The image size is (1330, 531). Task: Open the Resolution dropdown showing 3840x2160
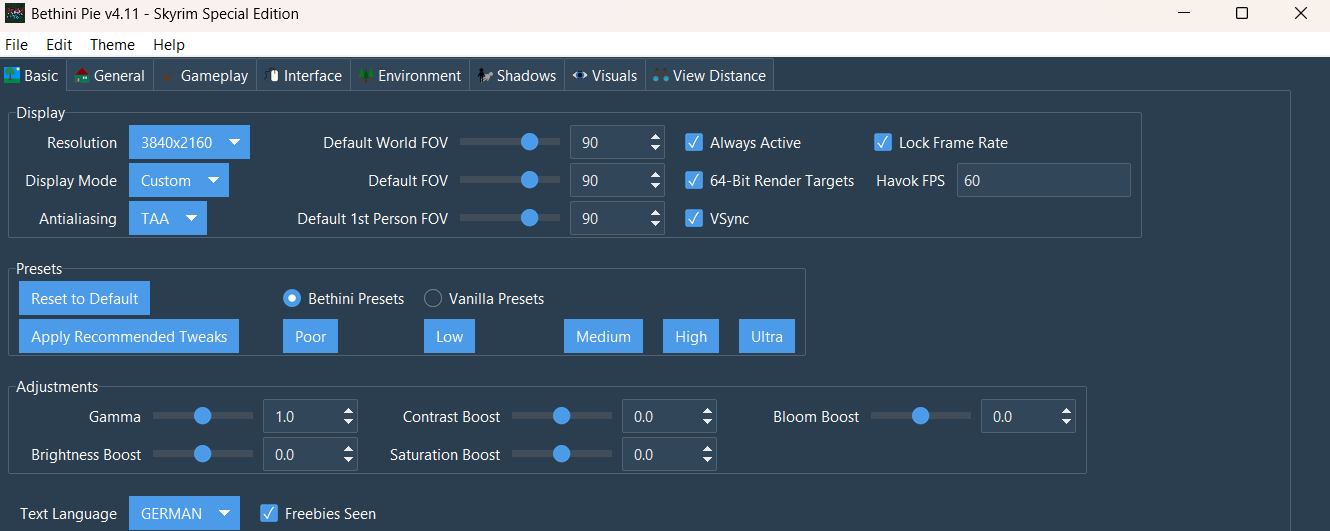(189, 142)
